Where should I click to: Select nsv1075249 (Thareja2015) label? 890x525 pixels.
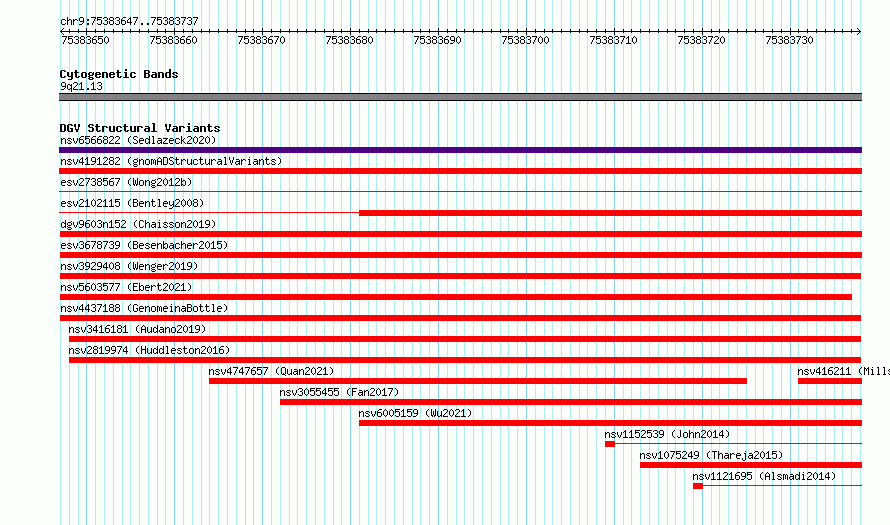(x=711, y=455)
